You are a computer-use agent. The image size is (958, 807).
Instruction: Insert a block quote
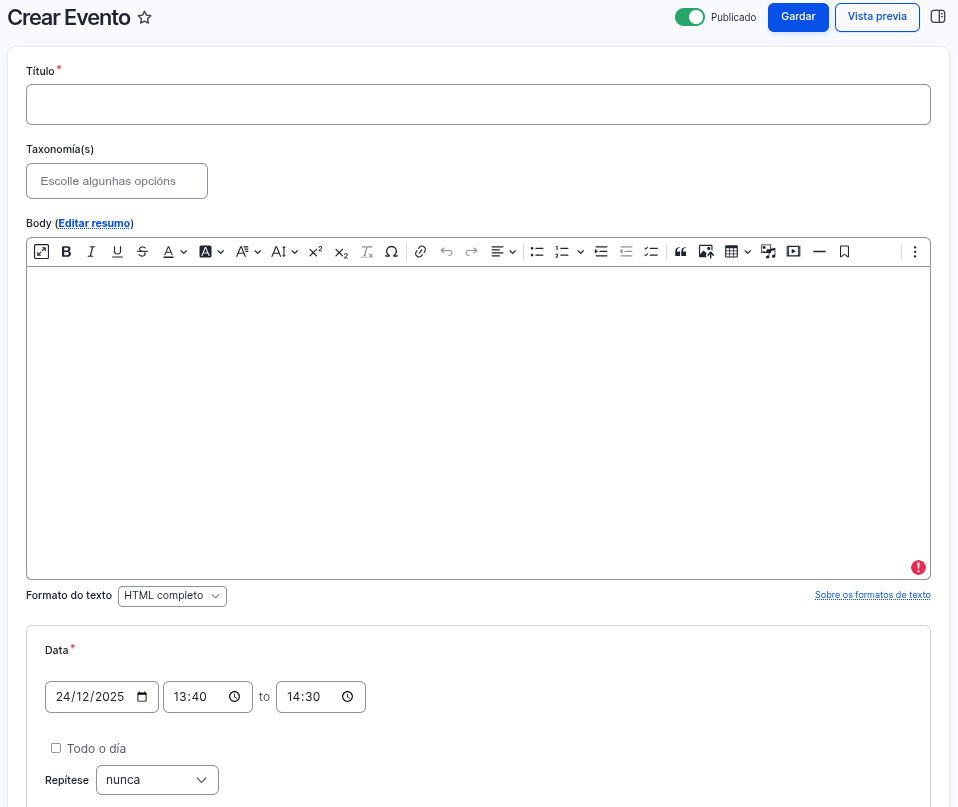coord(680,252)
